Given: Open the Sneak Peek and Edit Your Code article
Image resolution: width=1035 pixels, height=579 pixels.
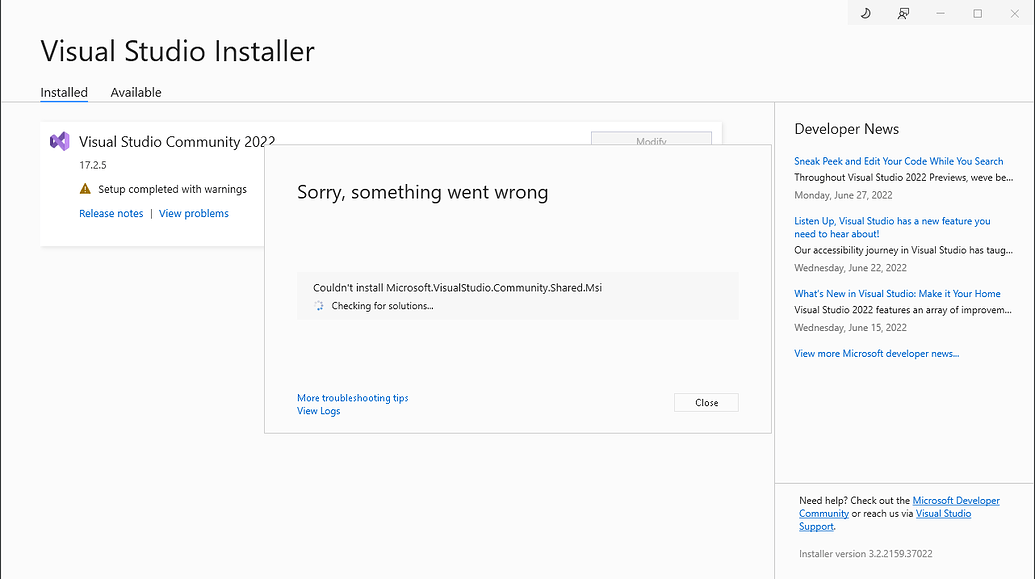Looking at the screenshot, I should coord(898,160).
